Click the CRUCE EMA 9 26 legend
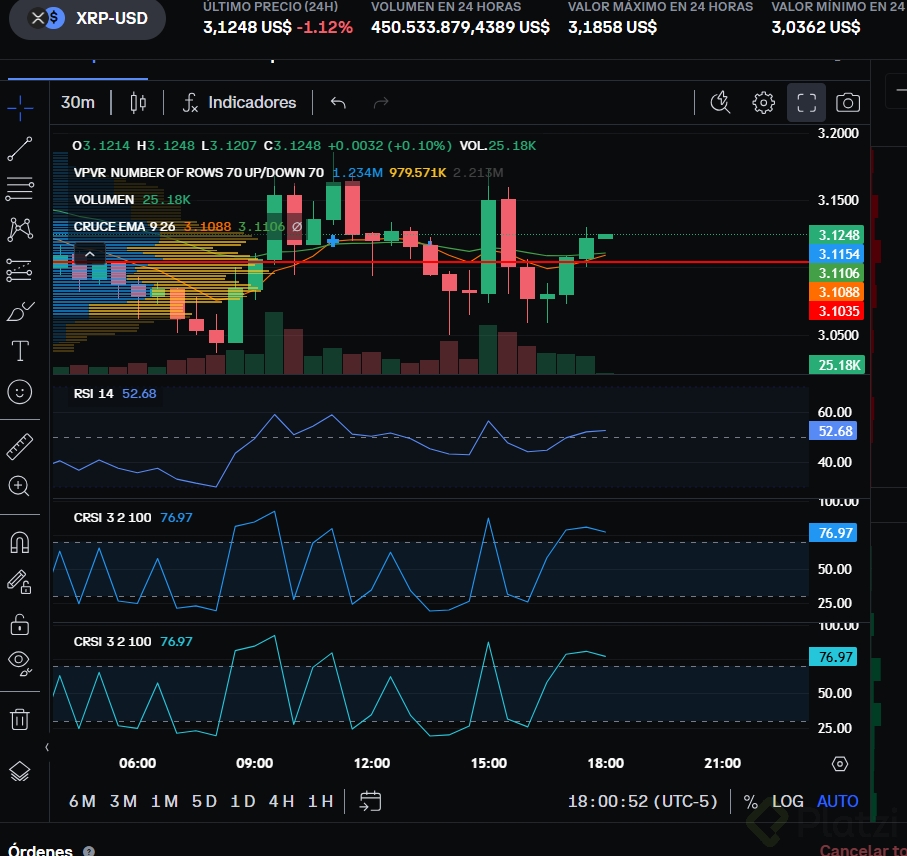 click(x=124, y=227)
